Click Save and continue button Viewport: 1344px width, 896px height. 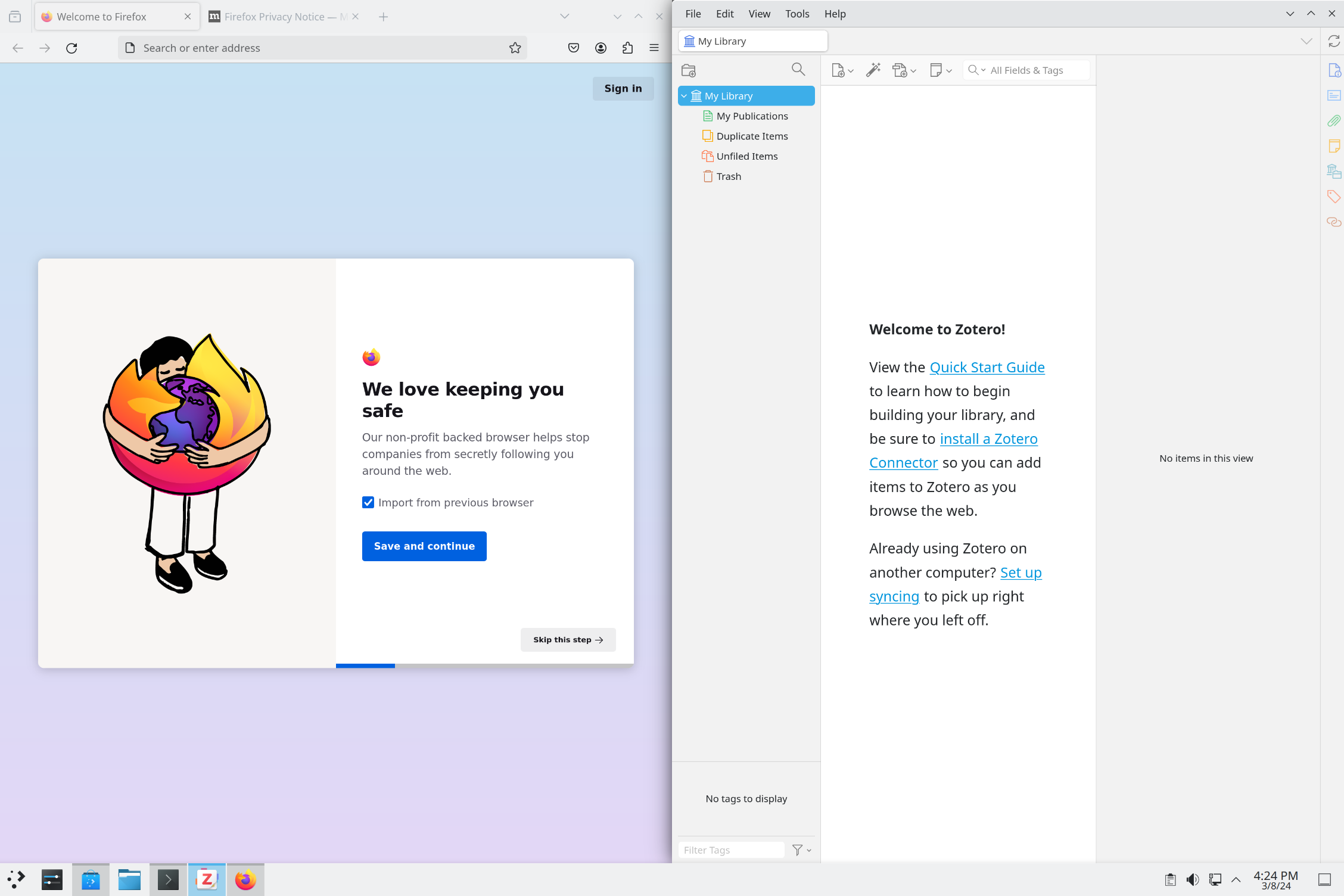point(424,546)
